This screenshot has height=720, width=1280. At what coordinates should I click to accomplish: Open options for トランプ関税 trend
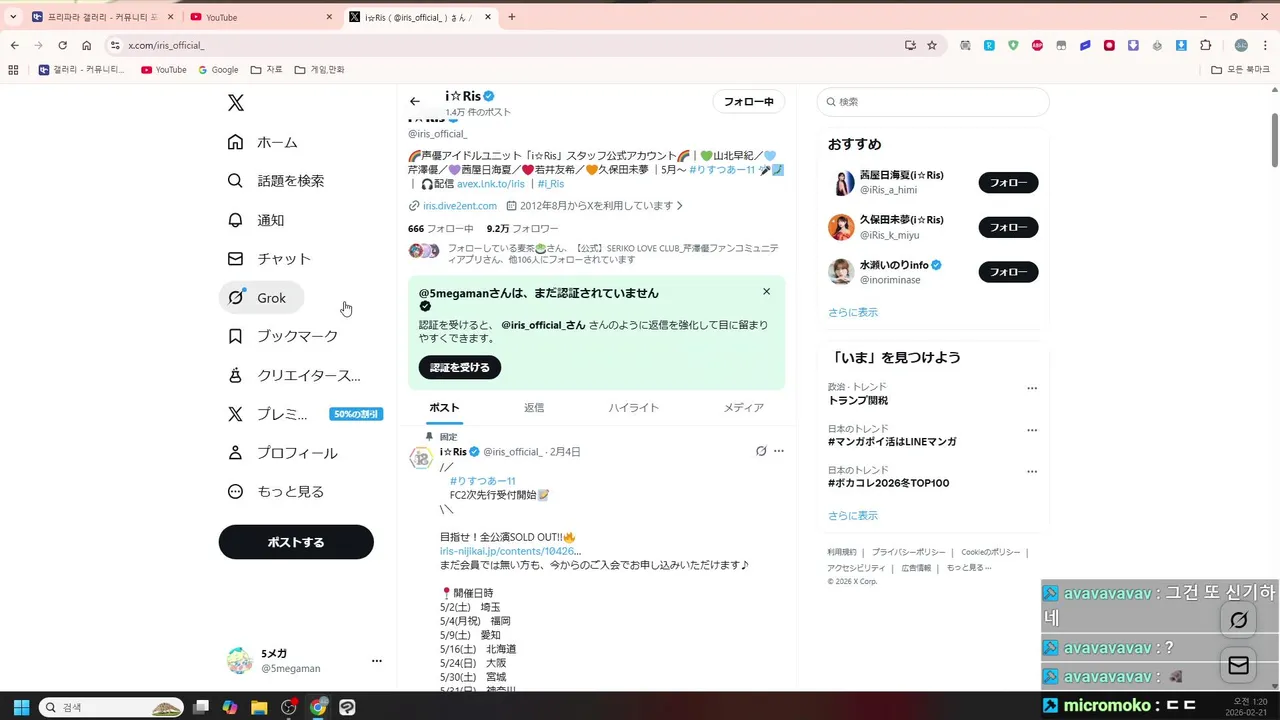pos(1032,388)
